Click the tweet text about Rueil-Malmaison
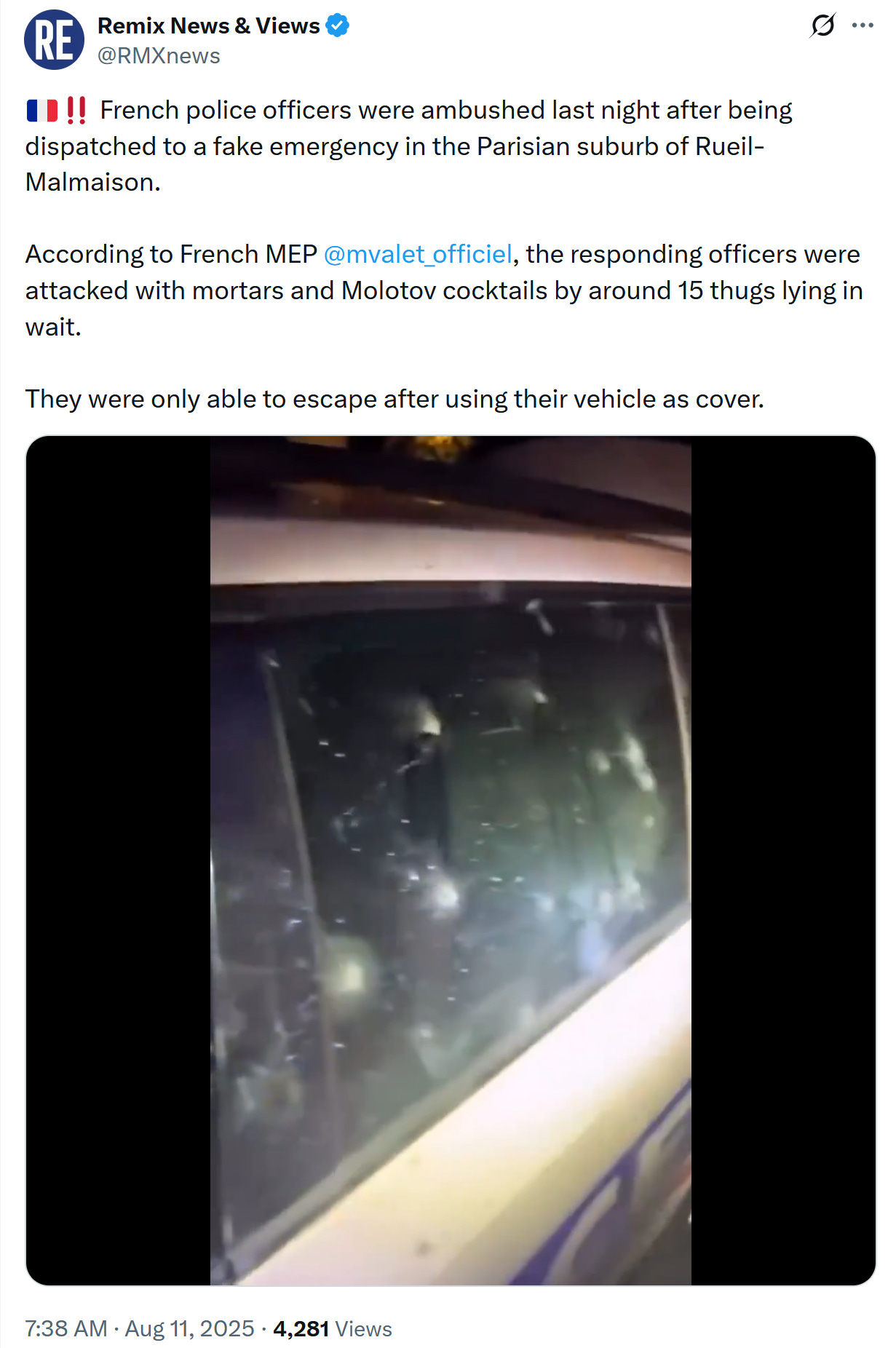 tap(409, 146)
